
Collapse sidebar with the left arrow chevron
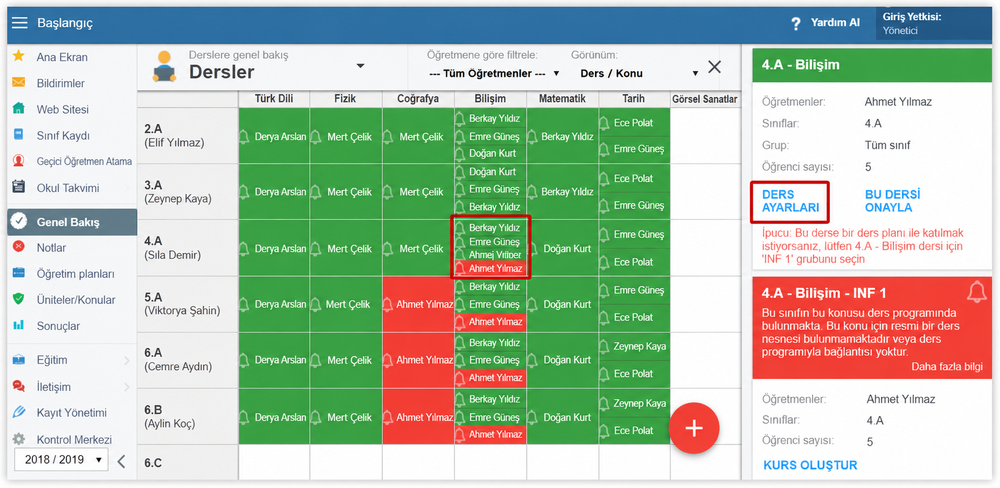click(122, 461)
